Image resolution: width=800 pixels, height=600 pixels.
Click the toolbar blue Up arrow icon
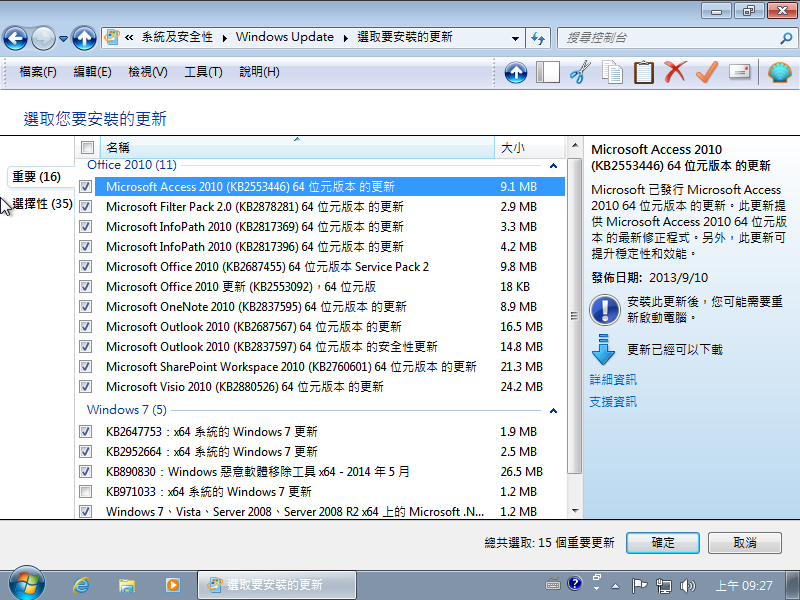pyautogui.click(x=516, y=72)
